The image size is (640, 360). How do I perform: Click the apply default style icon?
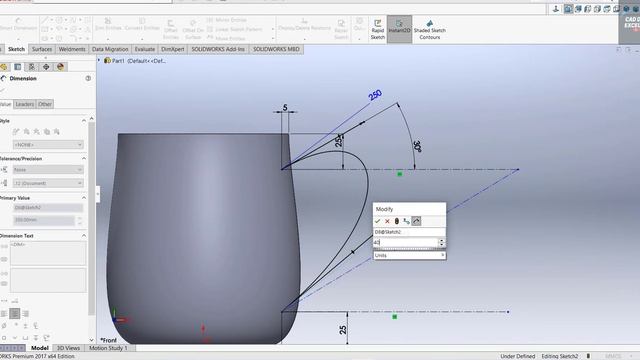point(16,131)
